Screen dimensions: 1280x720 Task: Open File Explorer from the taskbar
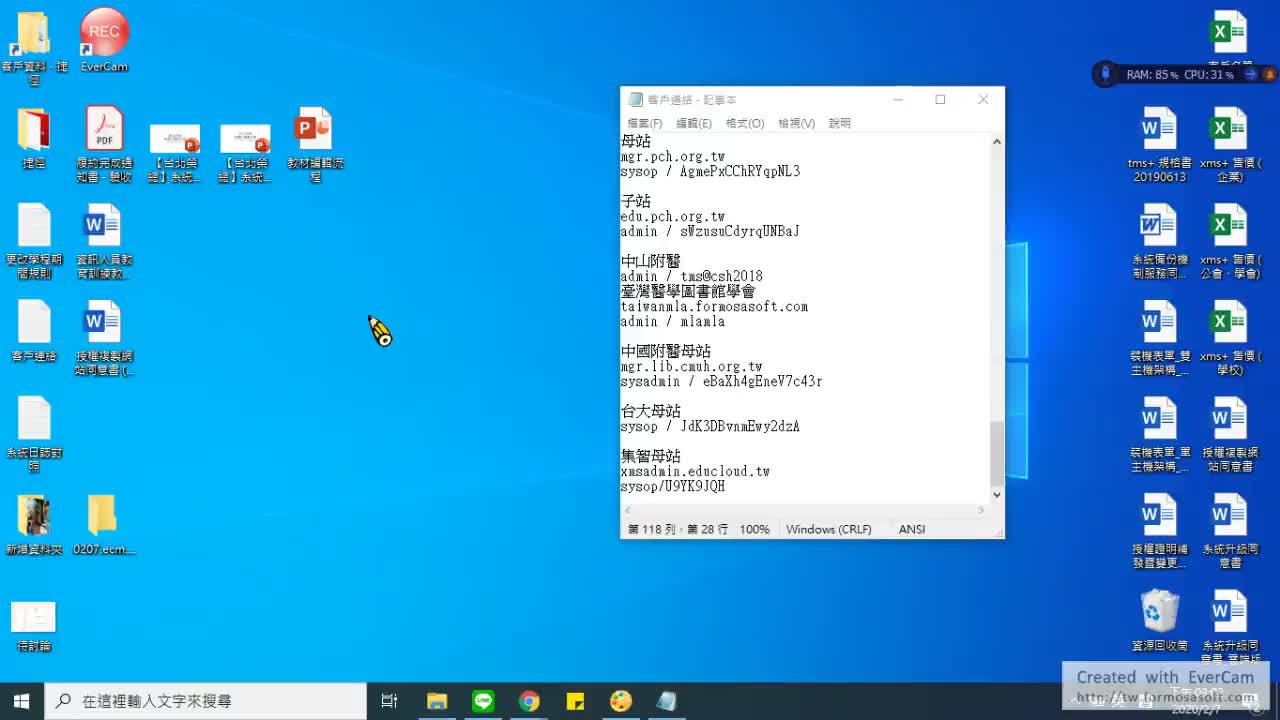pos(437,701)
